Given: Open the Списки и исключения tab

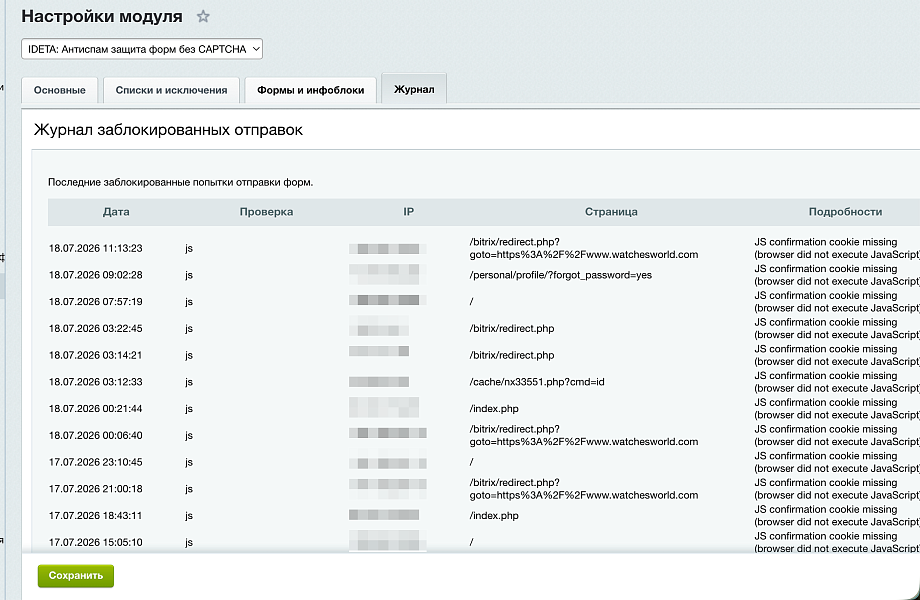Looking at the screenshot, I should point(171,90).
